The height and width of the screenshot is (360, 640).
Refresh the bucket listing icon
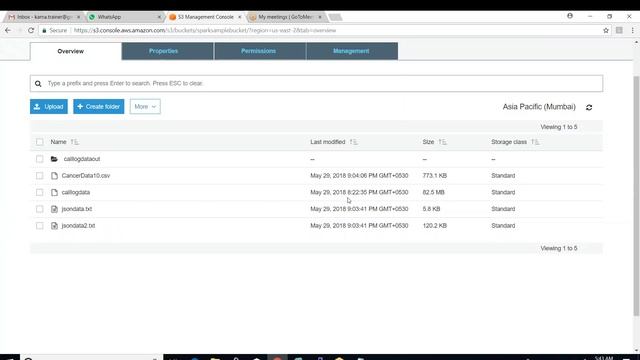[x=589, y=107]
